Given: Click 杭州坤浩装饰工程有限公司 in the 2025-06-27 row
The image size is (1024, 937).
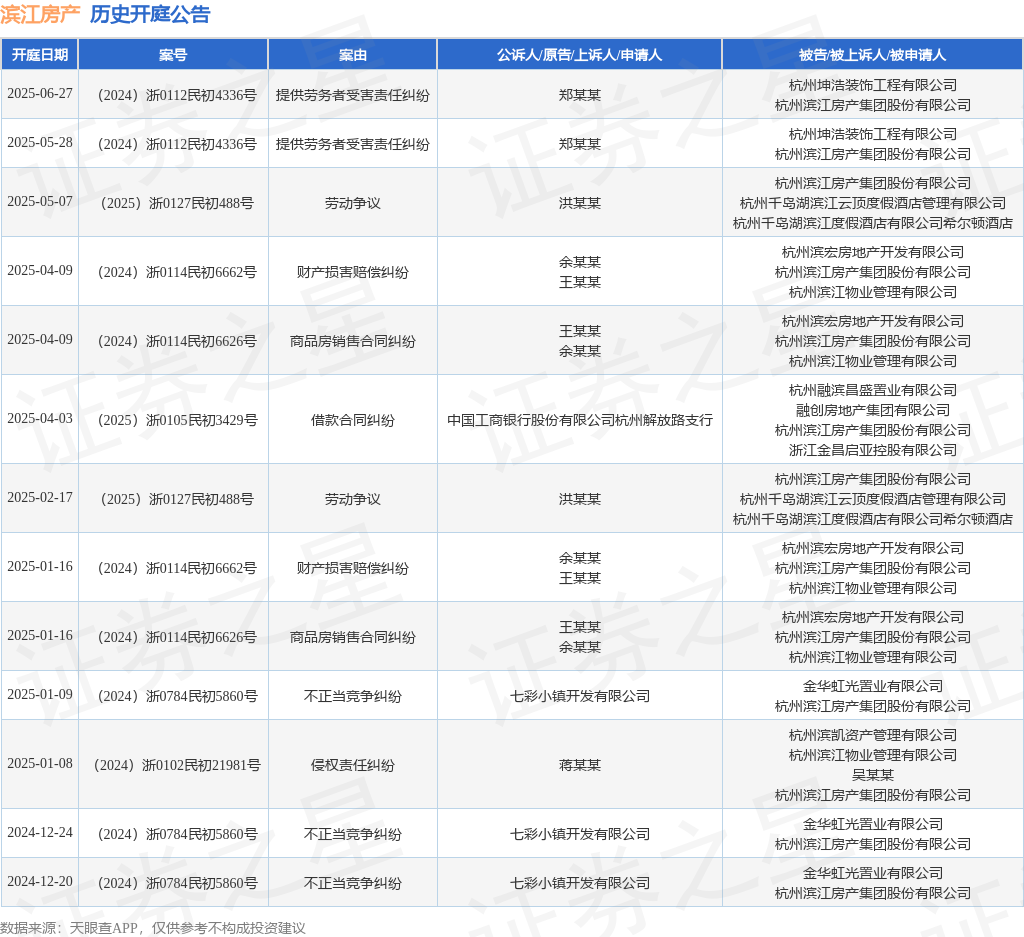Looking at the screenshot, I should pyautogui.click(x=872, y=85).
